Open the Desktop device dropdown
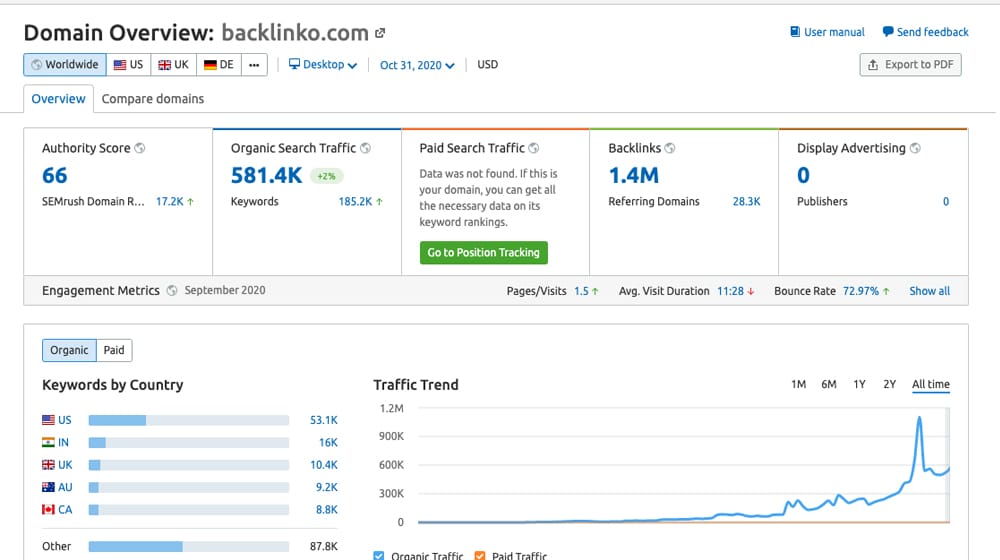 [x=323, y=65]
